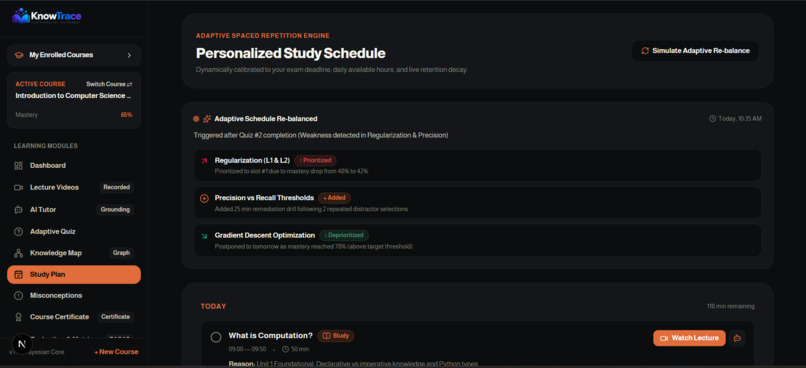Click the refresh icon on Simulate Adaptive Re-balance
Screen dimensions: 806x368
click(645, 51)
